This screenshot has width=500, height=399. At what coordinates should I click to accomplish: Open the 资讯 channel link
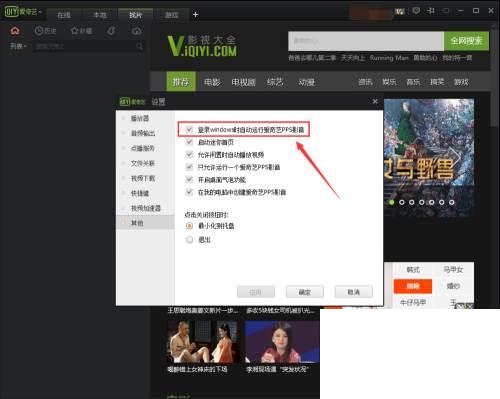365,82
